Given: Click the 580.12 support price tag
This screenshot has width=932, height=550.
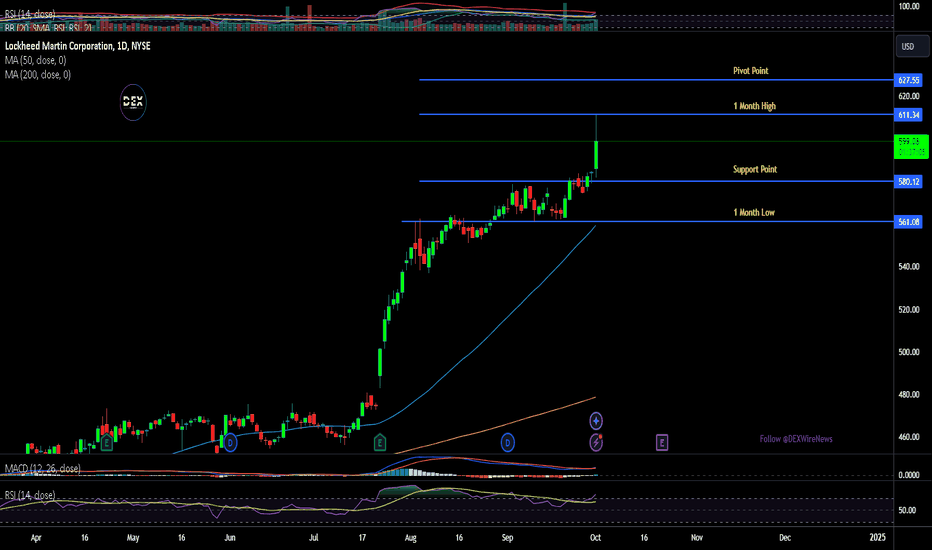Looking at the screenshot, I should point(908,181).
